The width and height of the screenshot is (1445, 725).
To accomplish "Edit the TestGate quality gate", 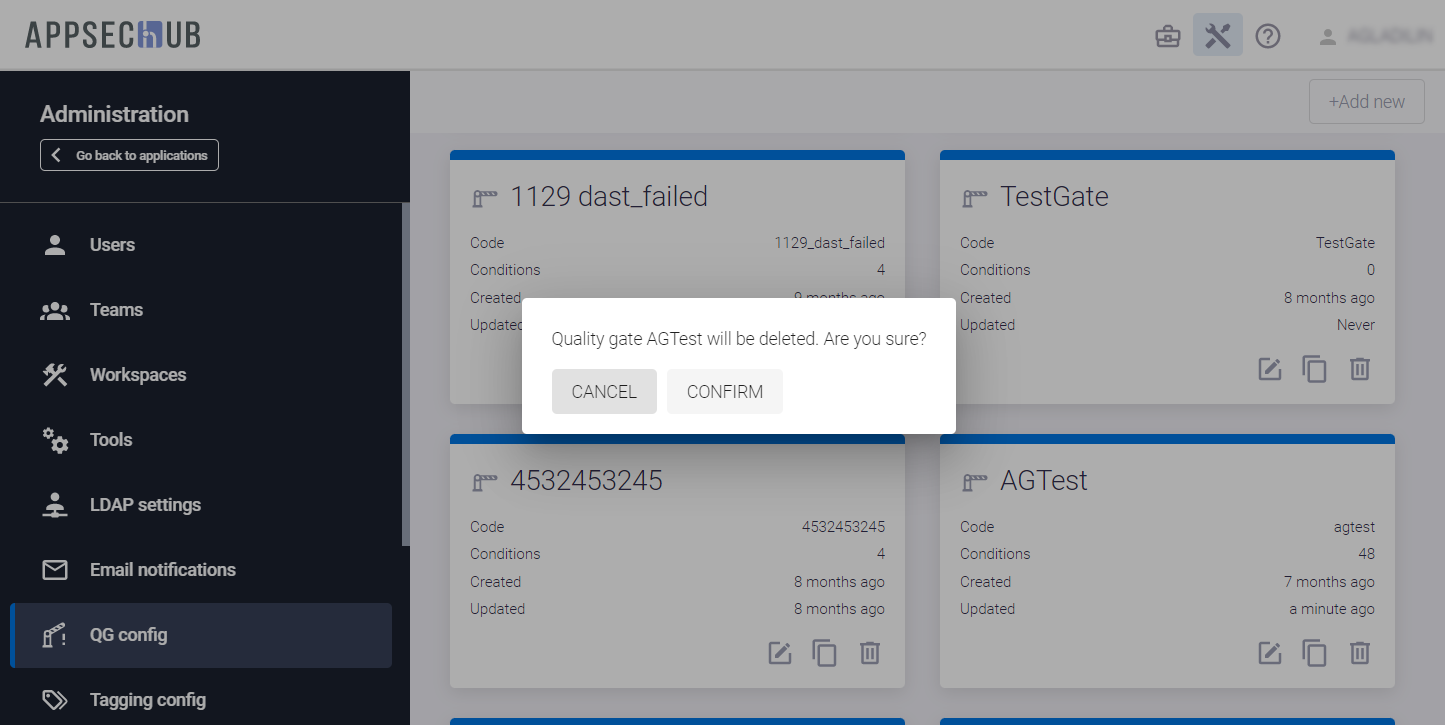I will coord(1269,369).
